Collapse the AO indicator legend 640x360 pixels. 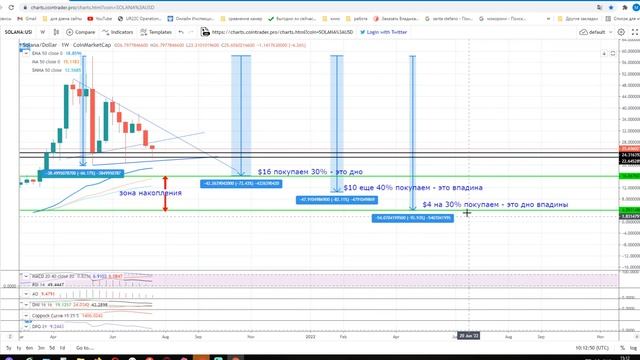coord(26,294)
